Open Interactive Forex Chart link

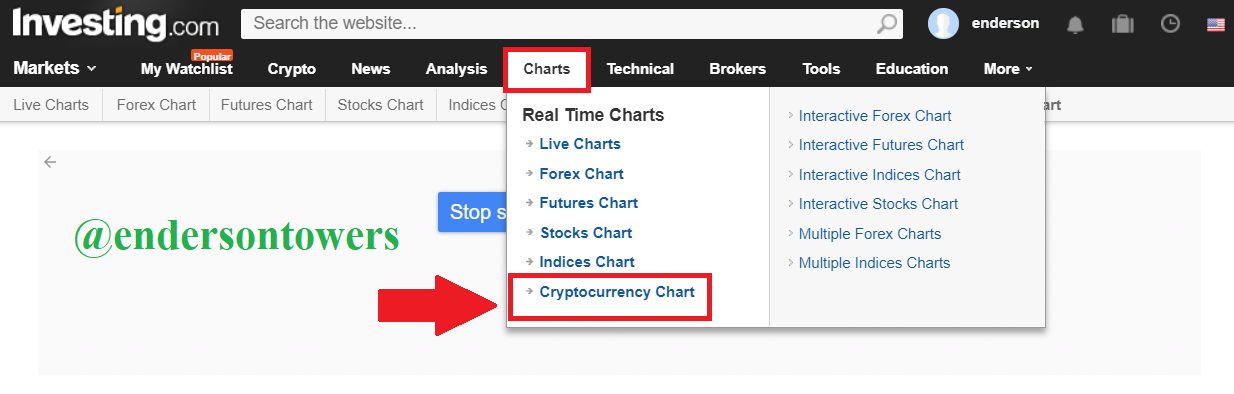[x=875, y=116]
